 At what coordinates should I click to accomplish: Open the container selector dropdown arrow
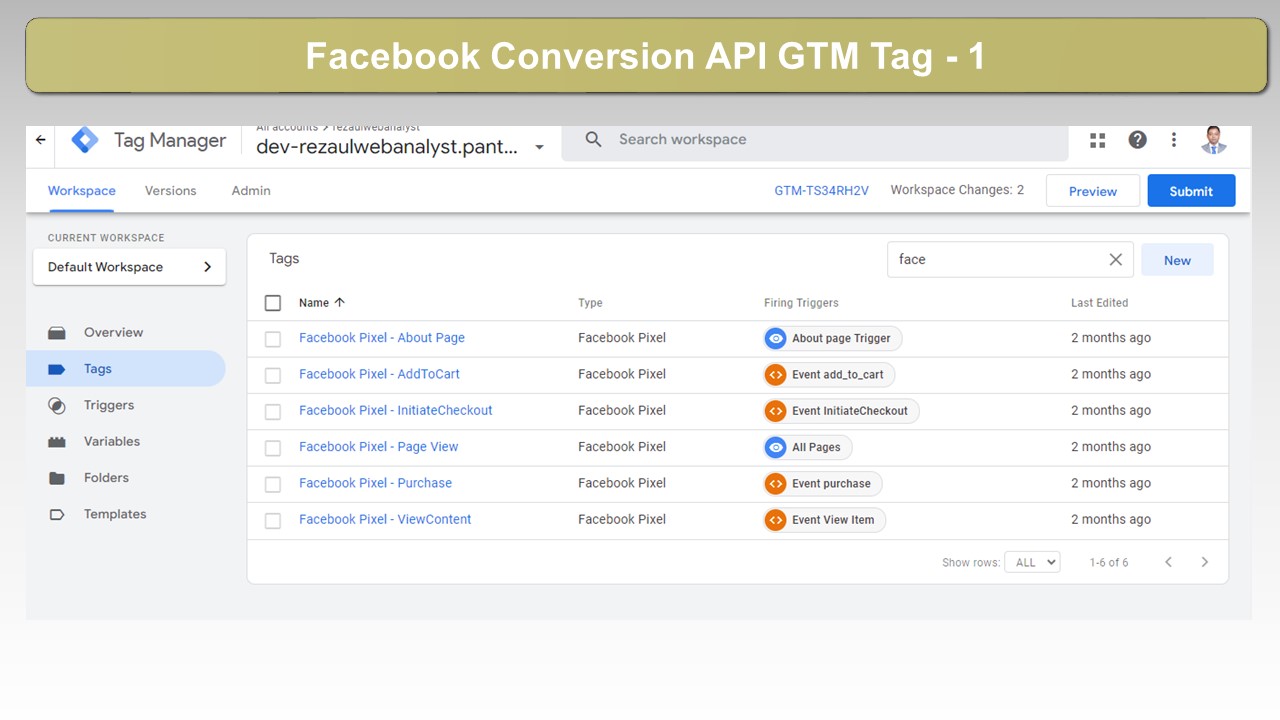click(539, 147)
